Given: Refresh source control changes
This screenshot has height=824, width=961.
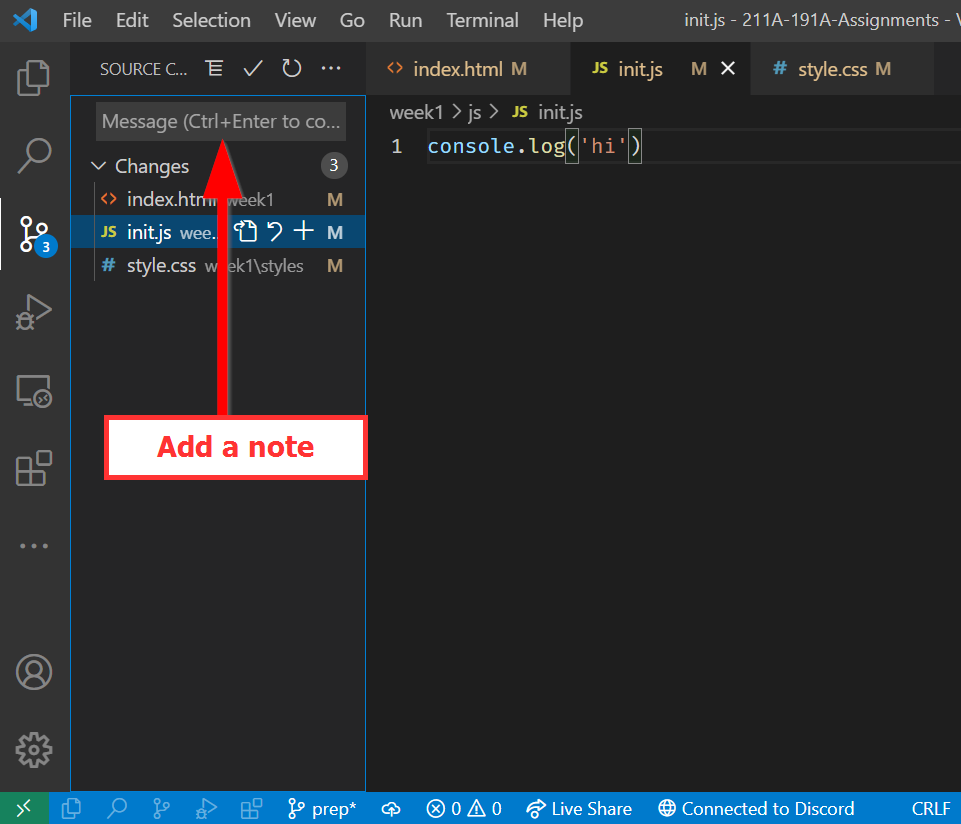Looking at the screenshot, I should pyautogui.click(x=291, y=69).
